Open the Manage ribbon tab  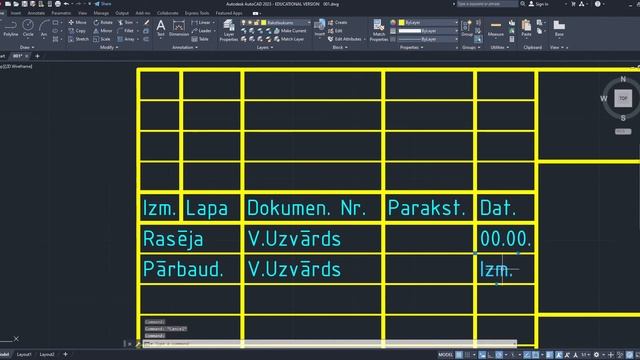coord(101,13)
